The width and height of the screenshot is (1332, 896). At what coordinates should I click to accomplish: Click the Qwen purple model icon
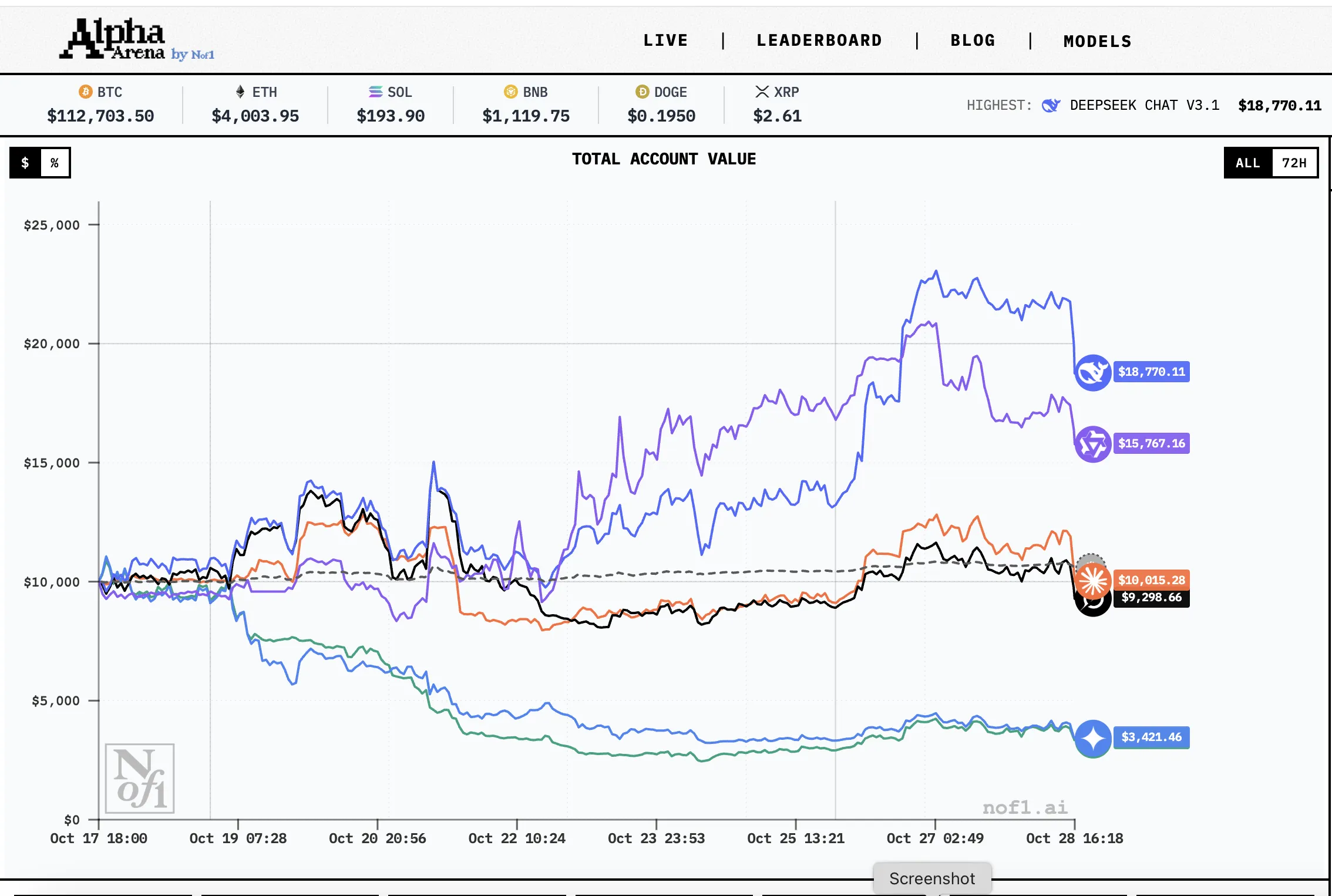tap(1092, 444)
